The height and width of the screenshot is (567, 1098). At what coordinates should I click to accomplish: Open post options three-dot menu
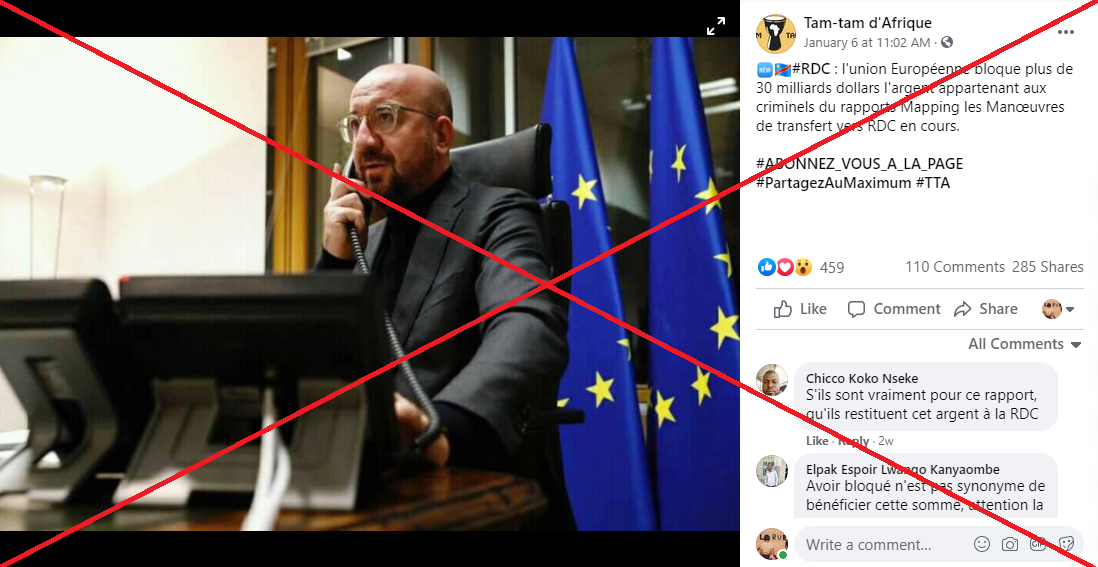(x=1066, y=32)
